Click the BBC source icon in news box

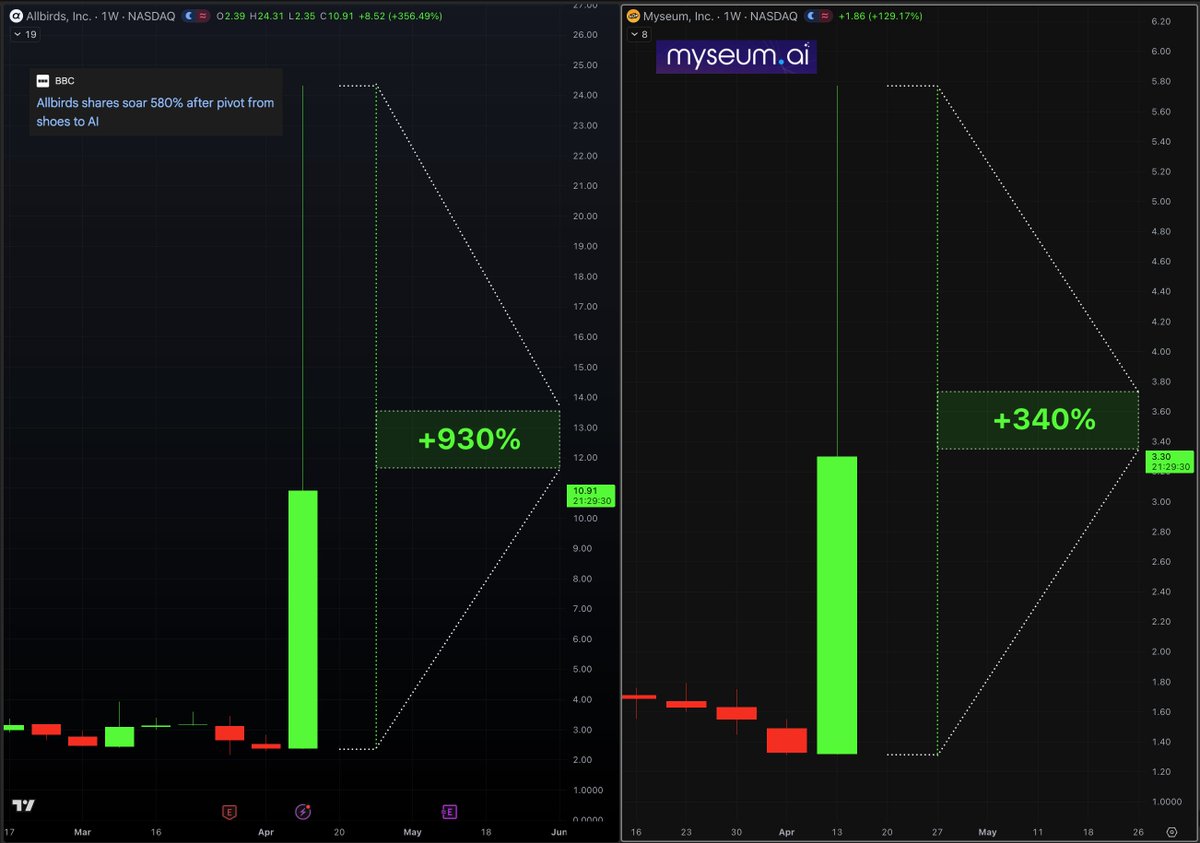coord(43,79)
